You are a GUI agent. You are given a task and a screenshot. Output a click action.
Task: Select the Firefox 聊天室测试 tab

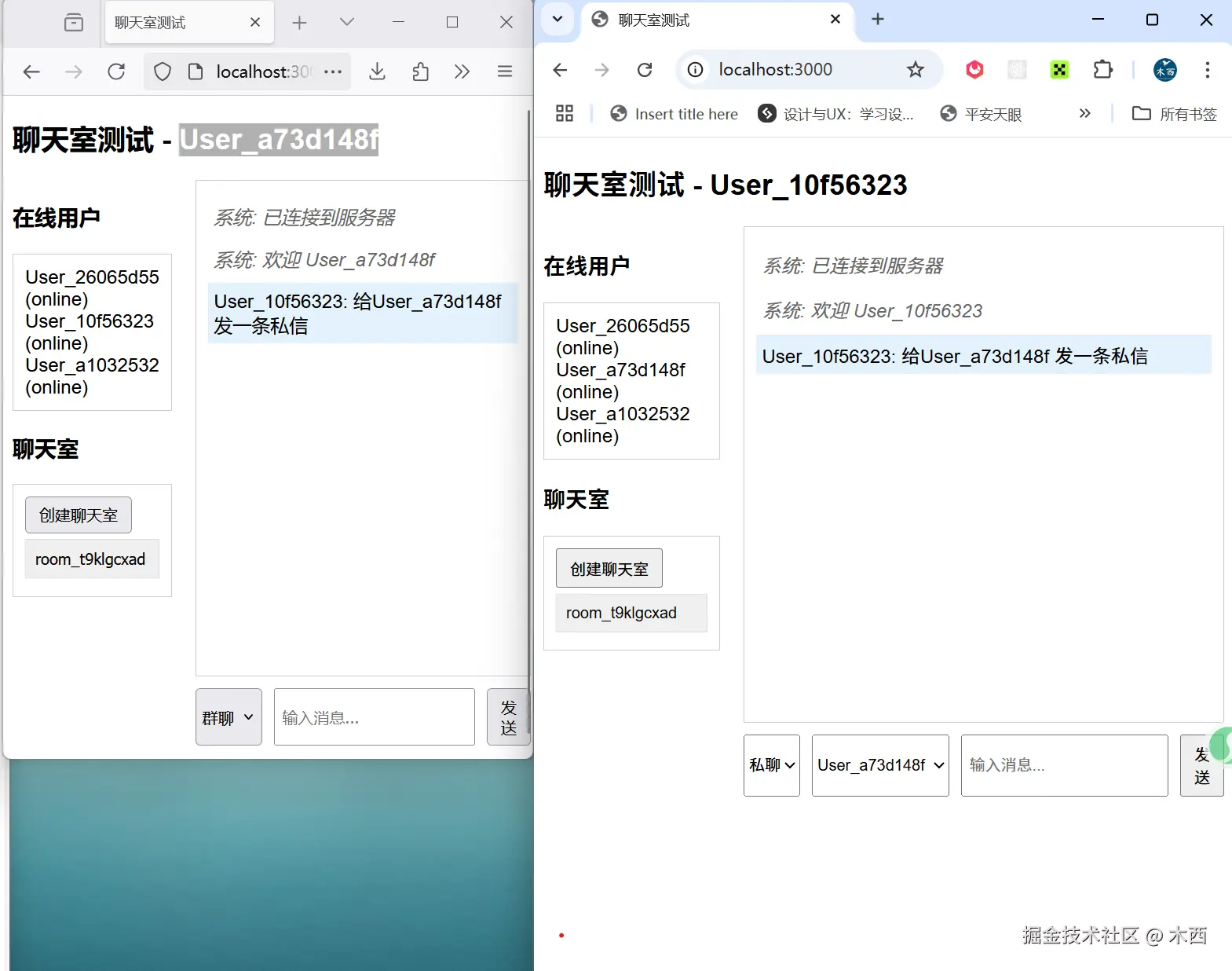pos(189,23)
